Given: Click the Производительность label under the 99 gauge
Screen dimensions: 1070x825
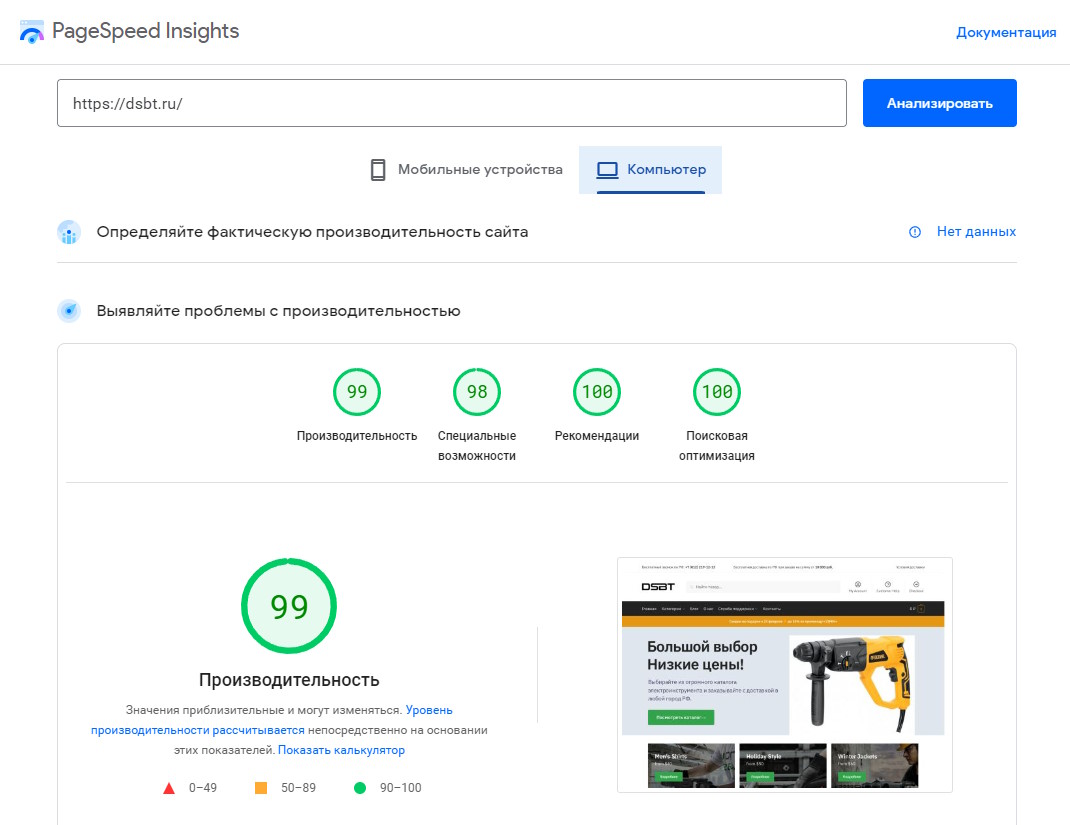Looking at the screenshot, I should [x=357, y=435].
